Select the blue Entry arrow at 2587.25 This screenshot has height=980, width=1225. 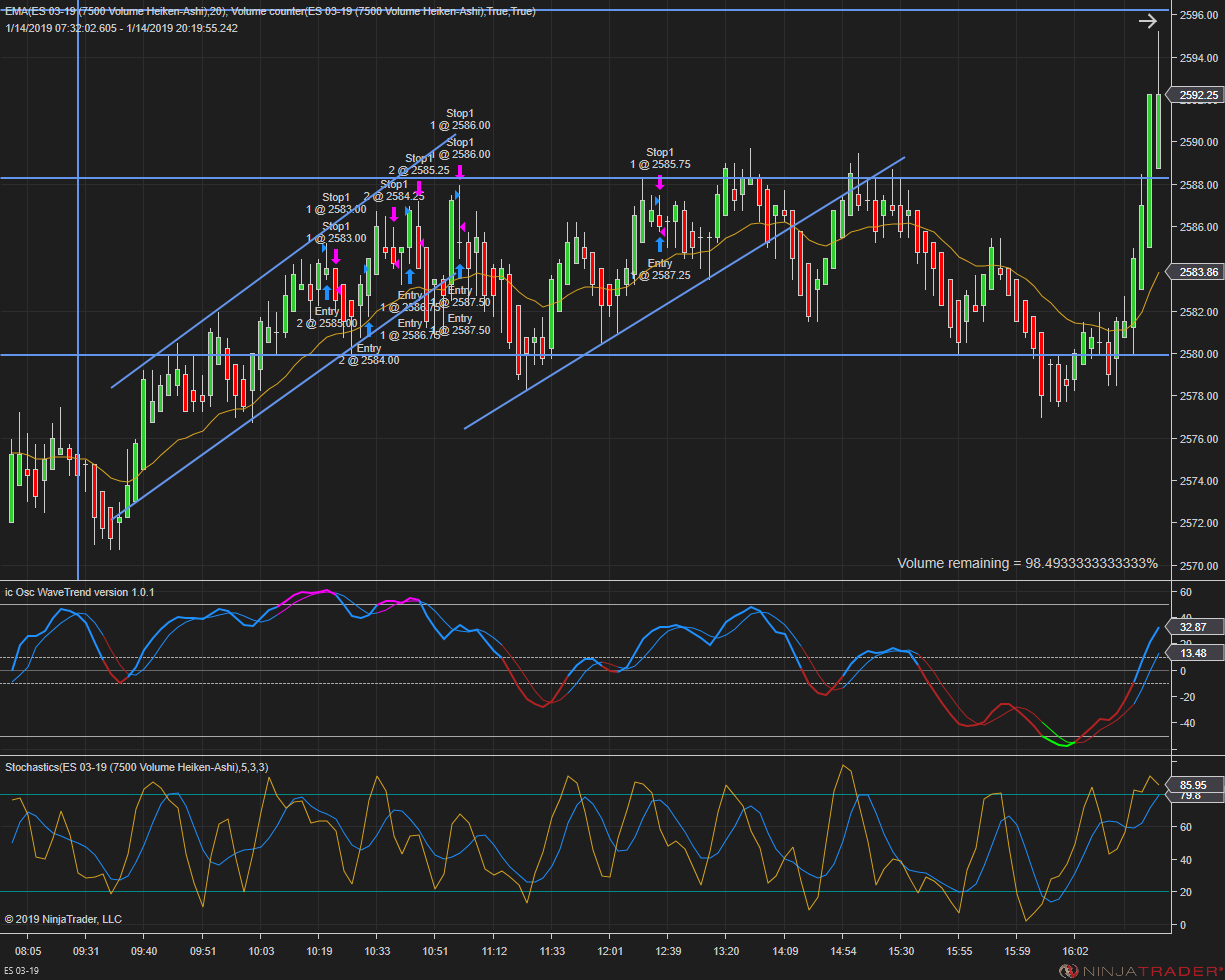[660, 243]
